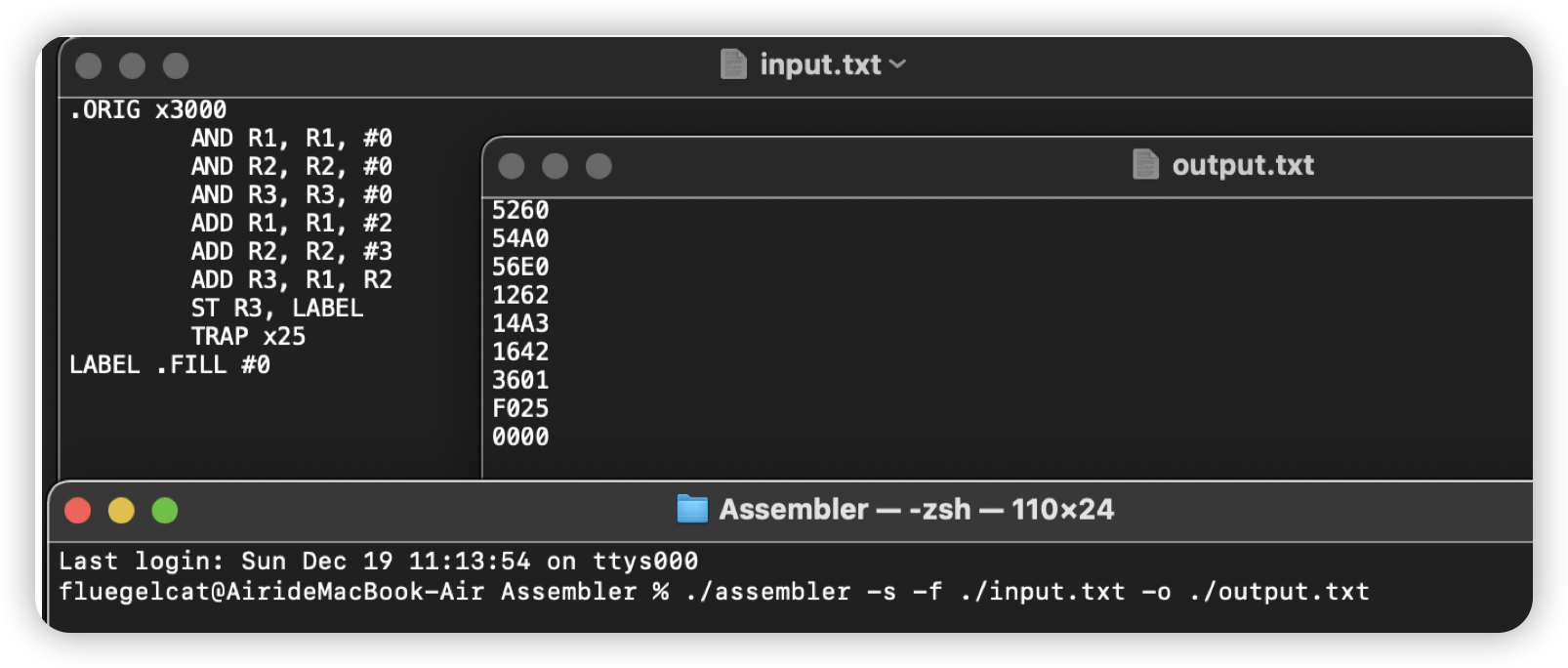Expand the input.txt title dropdown chevron
This screenshot has height=668, width=1568.
pyautogui.click(x=898, y=64)
